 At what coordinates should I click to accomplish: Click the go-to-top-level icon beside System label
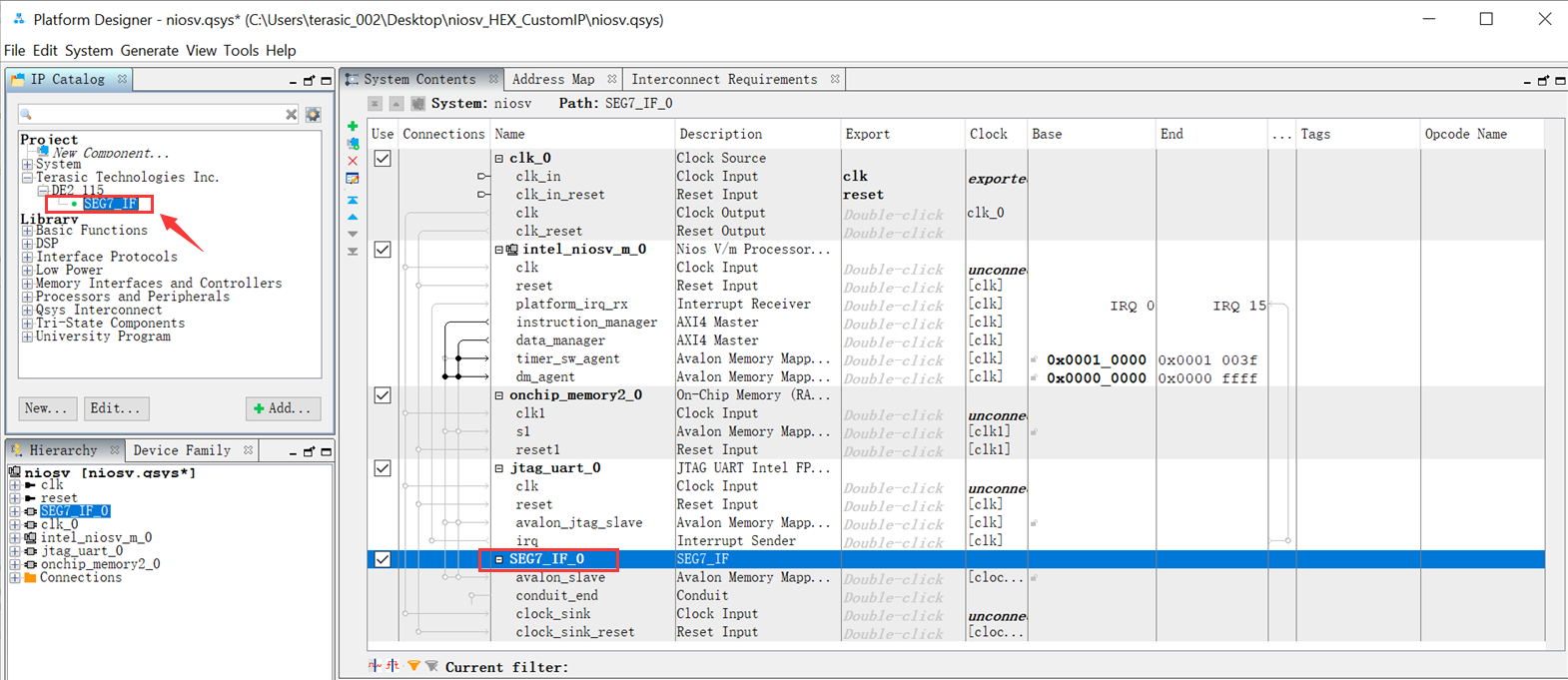[x=375, y=104]
